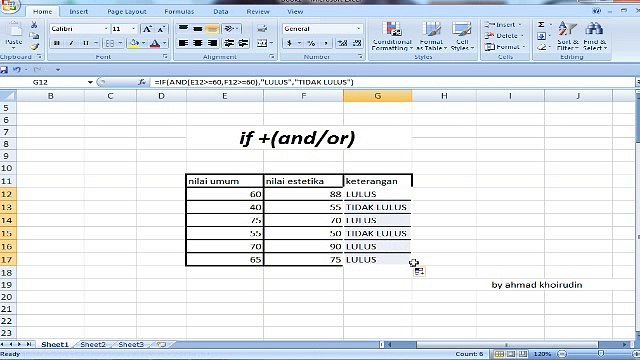640x360 pixels.
Task: Toggle Align Text Left
Action: tap(183, 43)
